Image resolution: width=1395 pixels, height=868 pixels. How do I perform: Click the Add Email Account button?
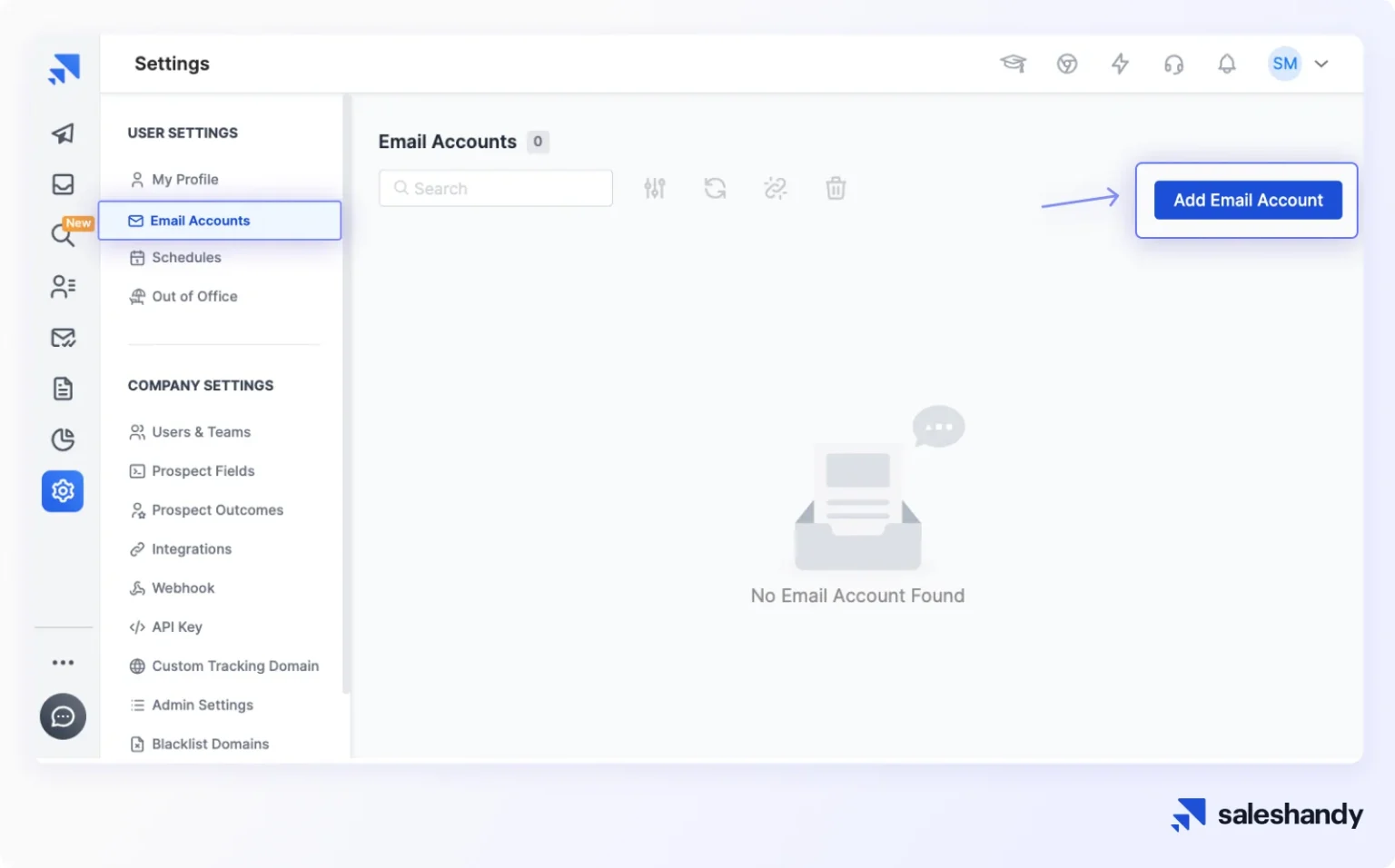coord(1247,200)
